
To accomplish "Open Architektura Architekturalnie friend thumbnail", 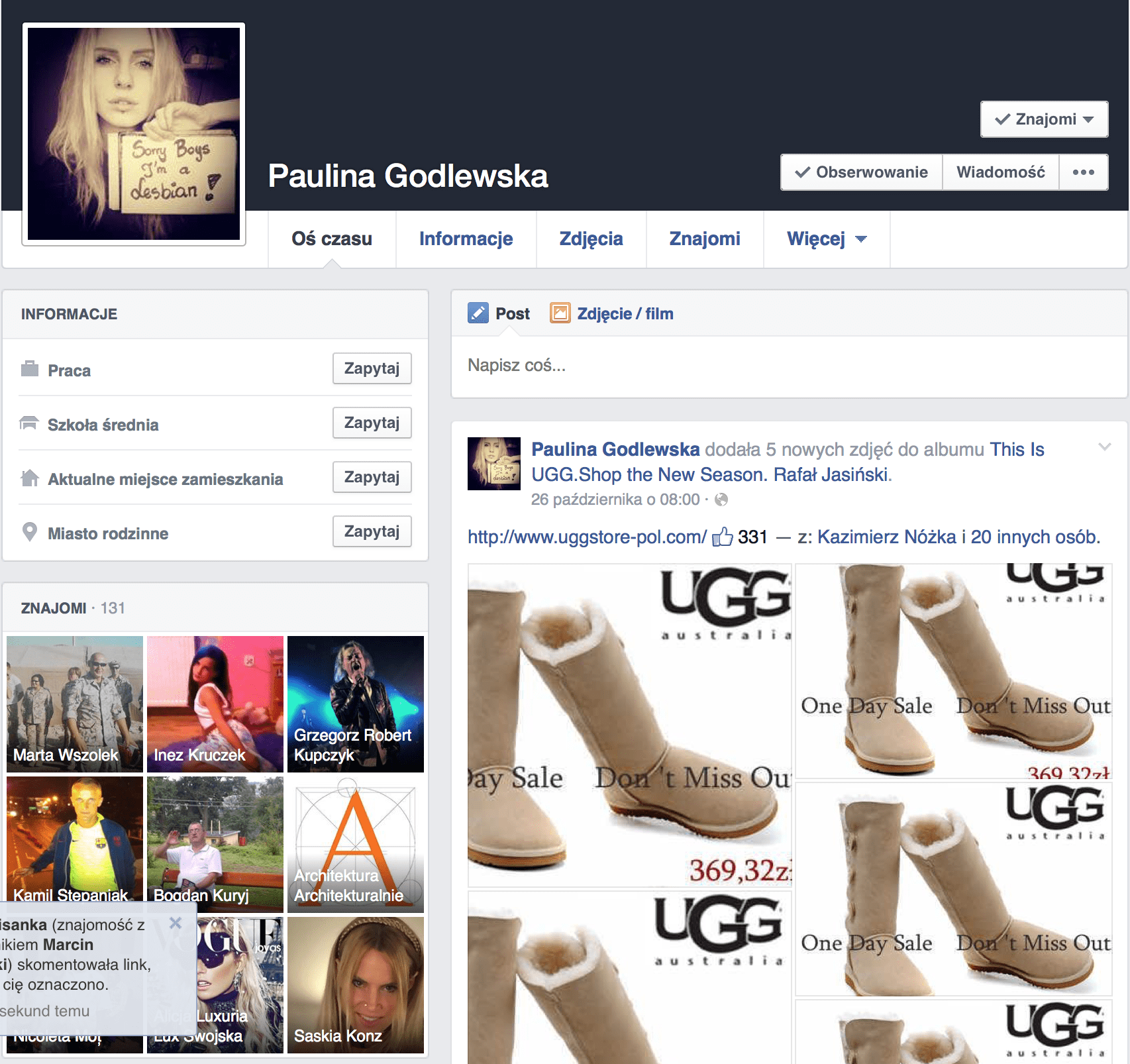I will tap(356, 845).
